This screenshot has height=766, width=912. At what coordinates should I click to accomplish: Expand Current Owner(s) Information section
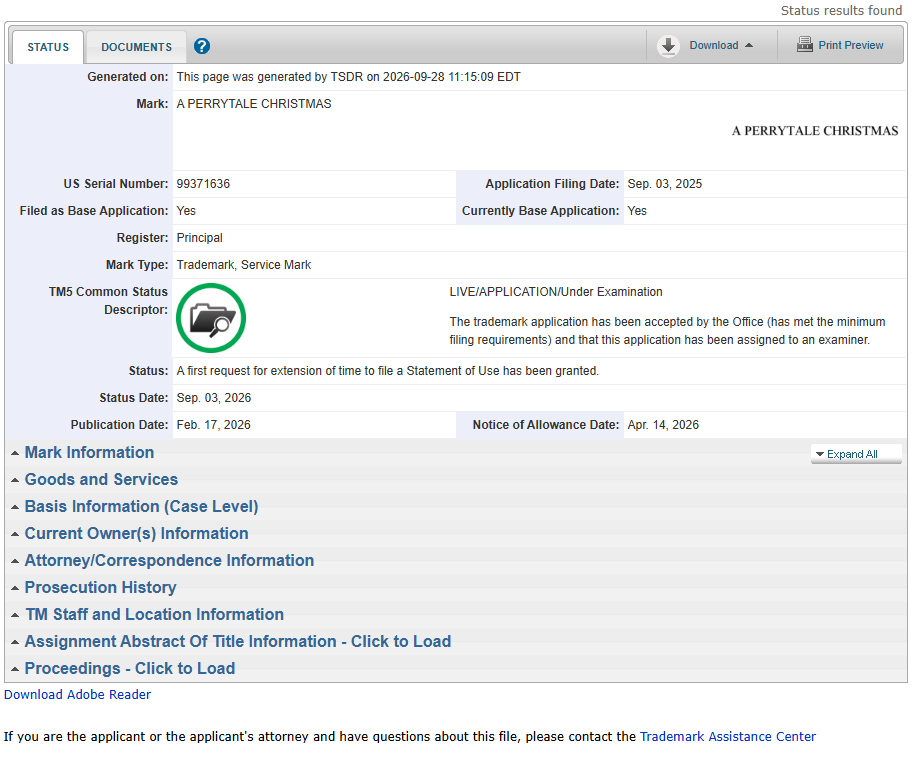click(x=136, y=533)
